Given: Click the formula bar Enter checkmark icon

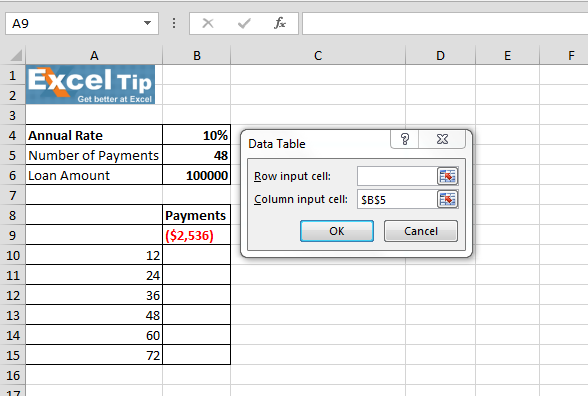Looking at the screenshot, I should tap(244, 23).
